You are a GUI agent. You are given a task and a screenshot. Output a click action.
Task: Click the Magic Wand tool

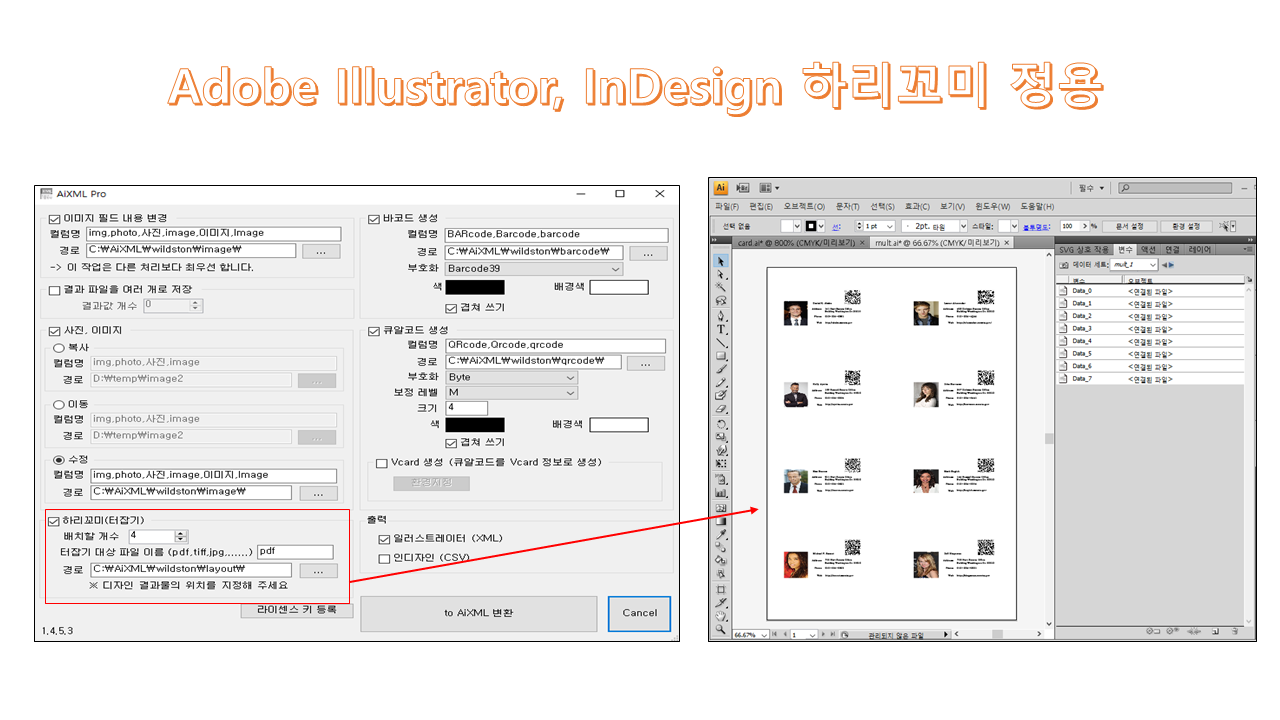pyautogui.click(x=721, y=288)
